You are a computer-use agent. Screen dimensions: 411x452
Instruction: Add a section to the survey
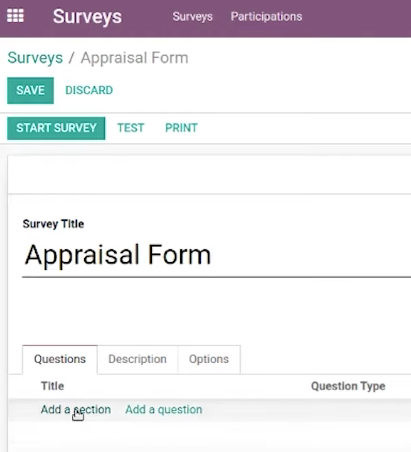click(x=76, y=409)
